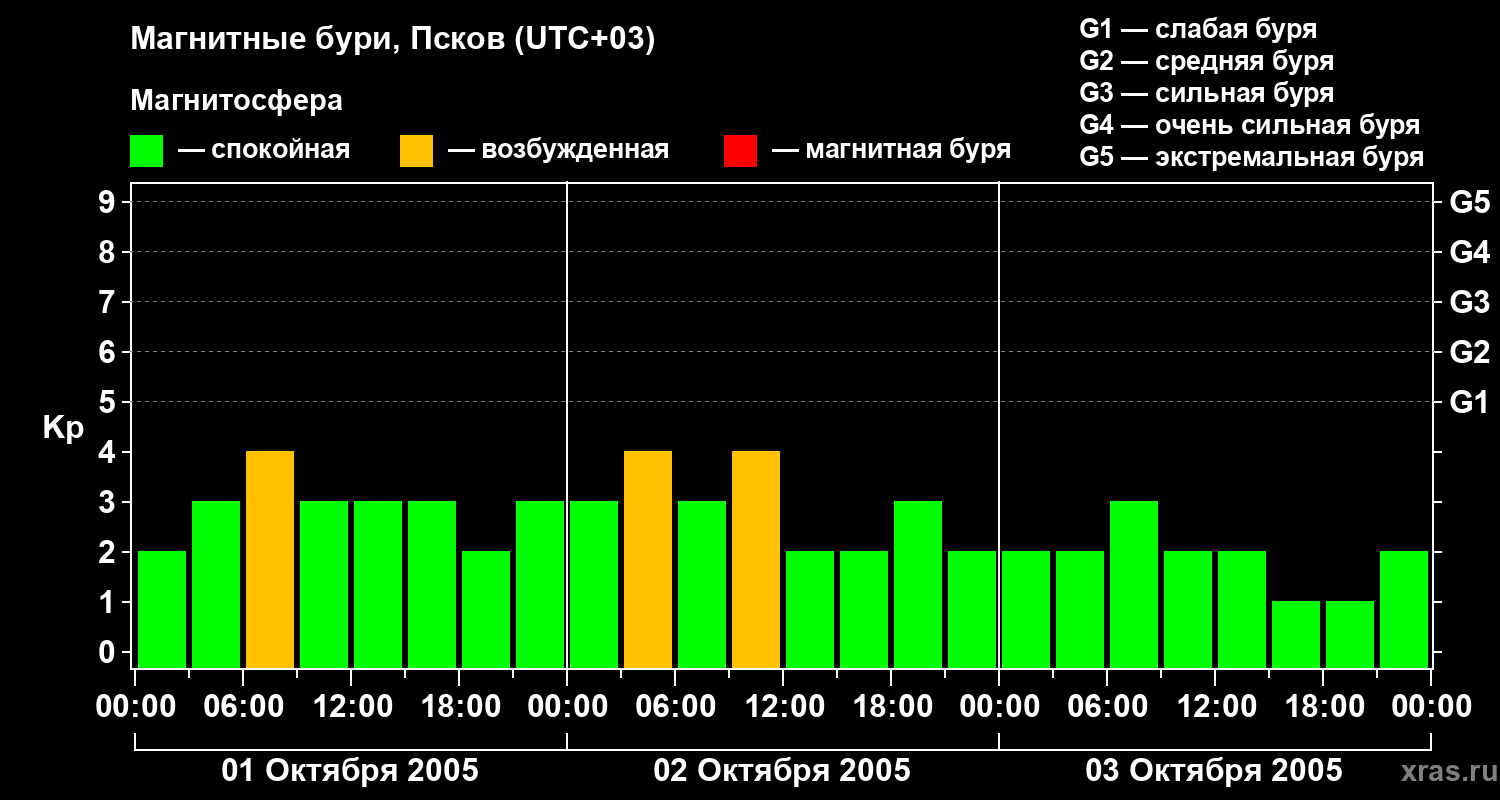Click the green bar on 03 October 00:00–03:00
The height and width of the screenshot is (800, 1500).
click(x=1026, y=609)
